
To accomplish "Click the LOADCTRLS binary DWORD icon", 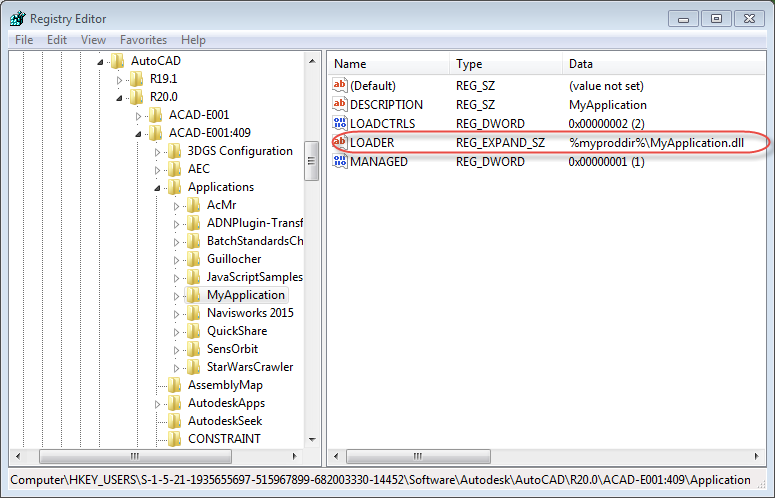I will 339,124.
